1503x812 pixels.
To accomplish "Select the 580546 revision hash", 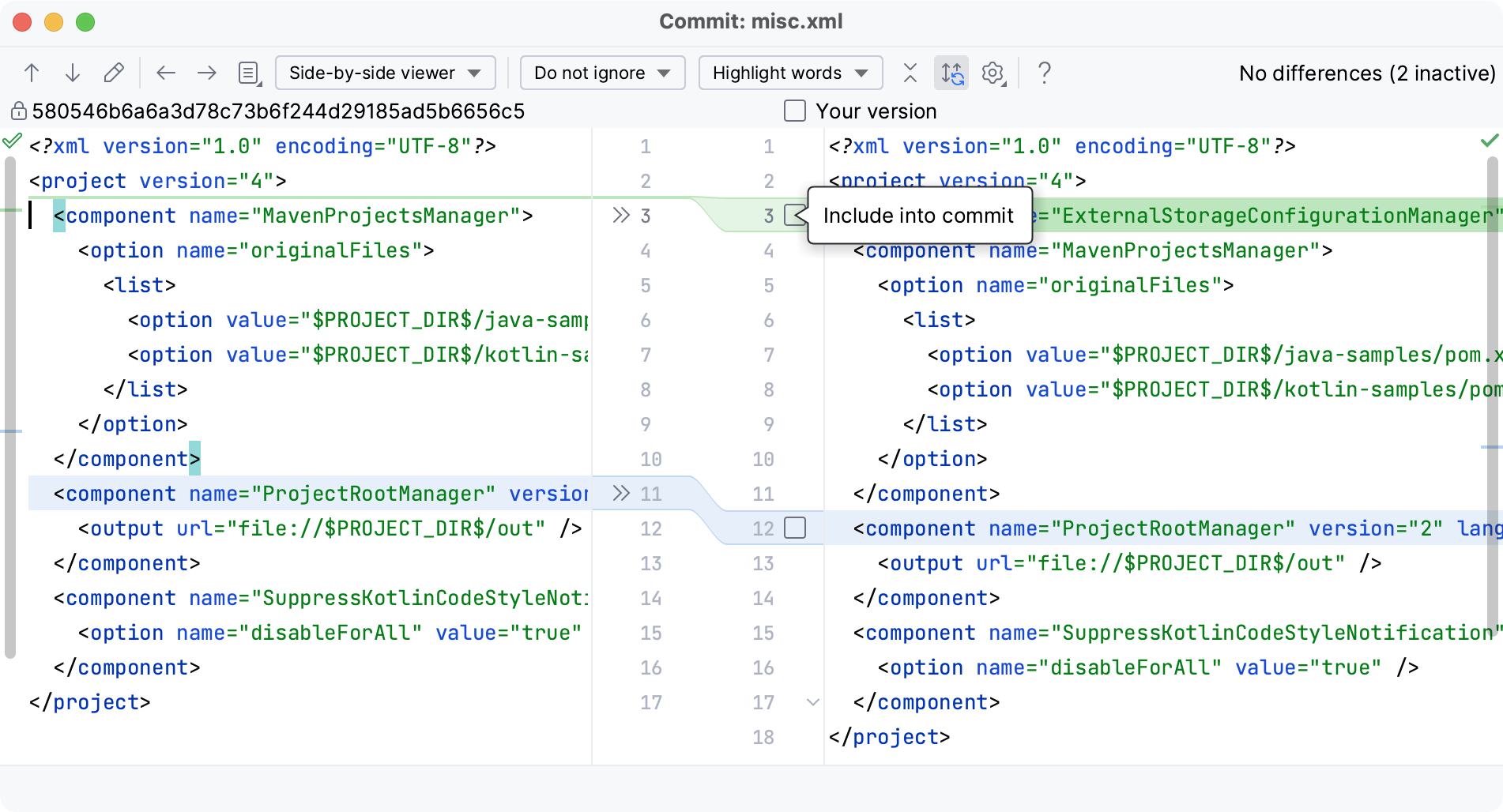I will (x=277, y=111).
